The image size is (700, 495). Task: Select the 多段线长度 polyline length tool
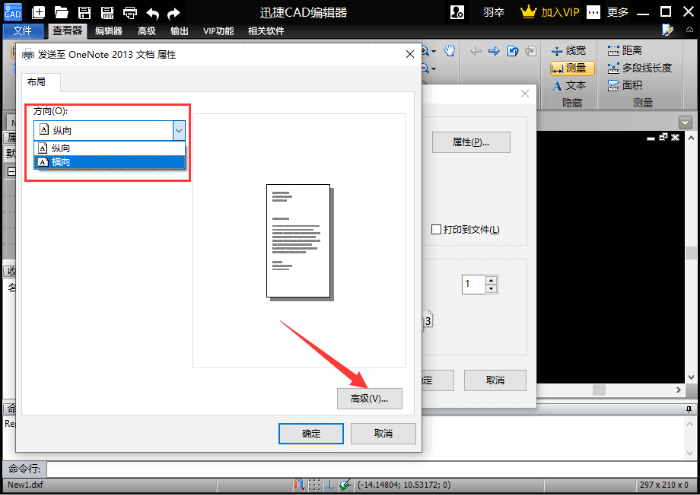(639, 68)
